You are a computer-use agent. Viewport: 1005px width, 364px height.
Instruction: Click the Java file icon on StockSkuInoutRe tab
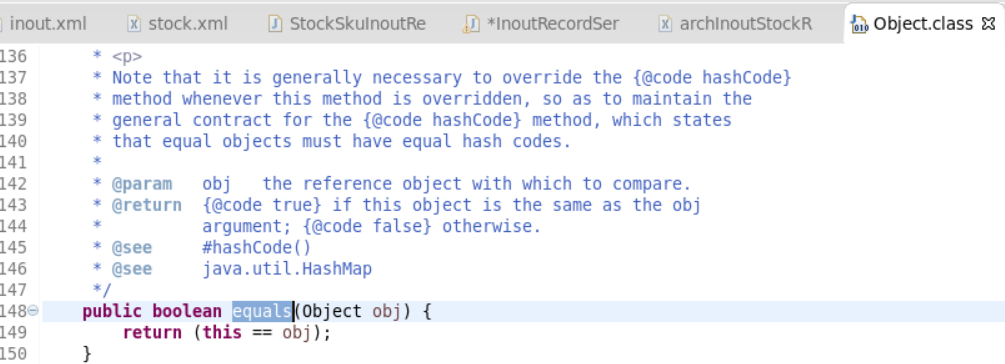point(275,24)
